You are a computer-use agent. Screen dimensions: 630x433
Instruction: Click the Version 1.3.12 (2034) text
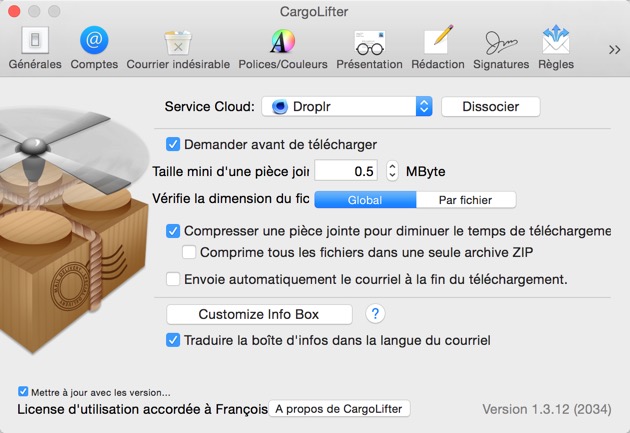pos(547,409)
